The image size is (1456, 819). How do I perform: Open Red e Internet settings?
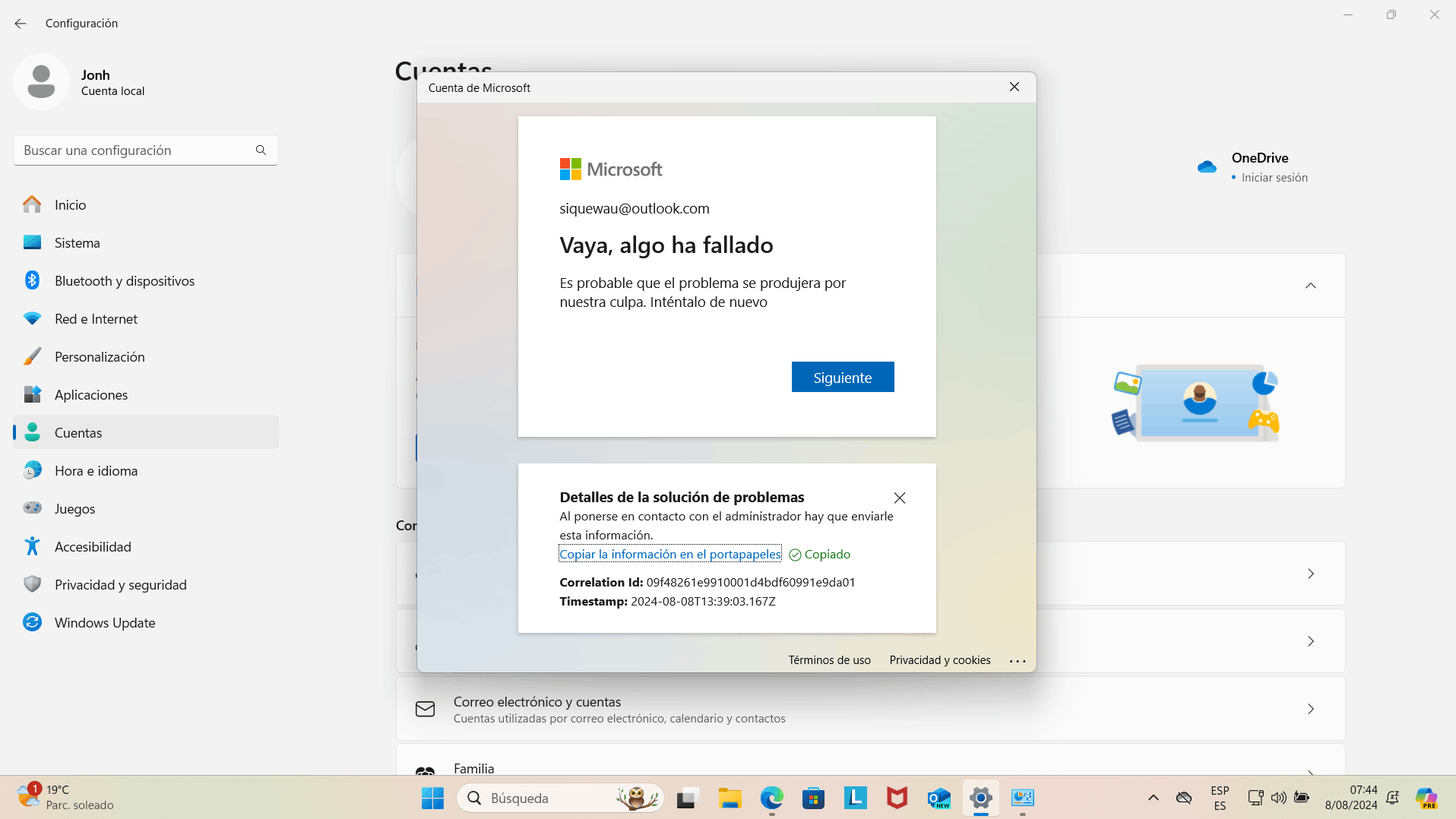pyautogui.click(x=146, y=318)
